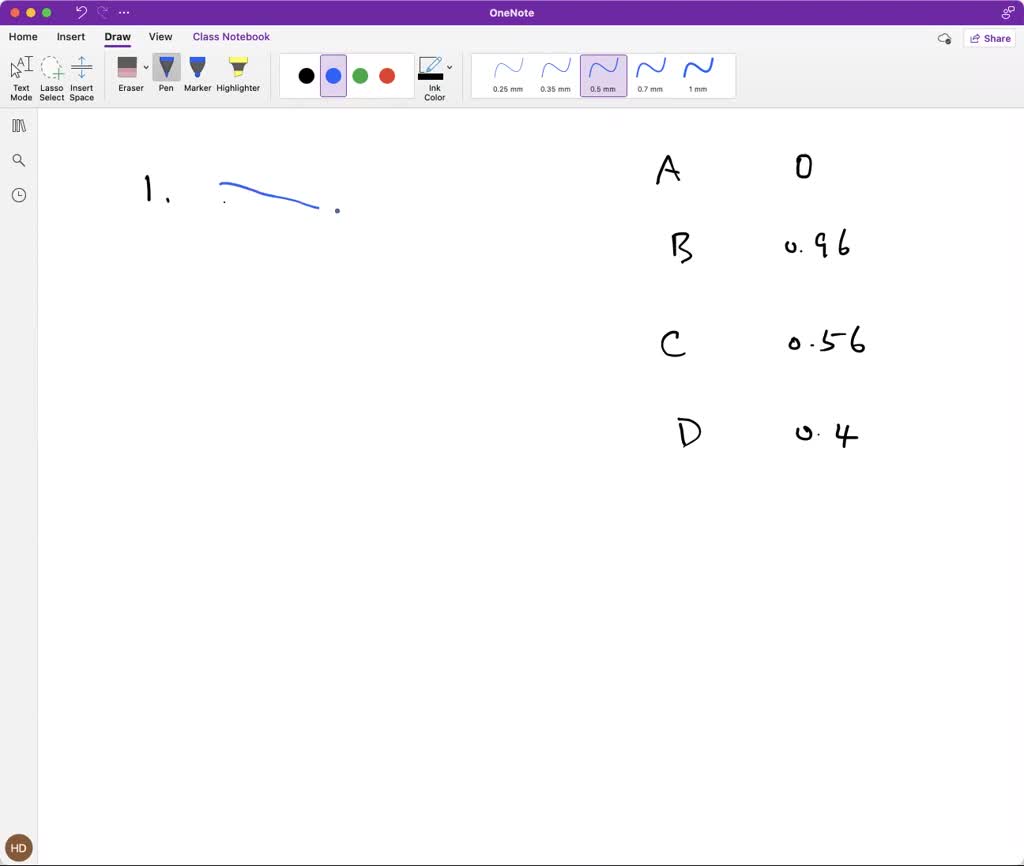Open the Insert tab

coord(71,37)
